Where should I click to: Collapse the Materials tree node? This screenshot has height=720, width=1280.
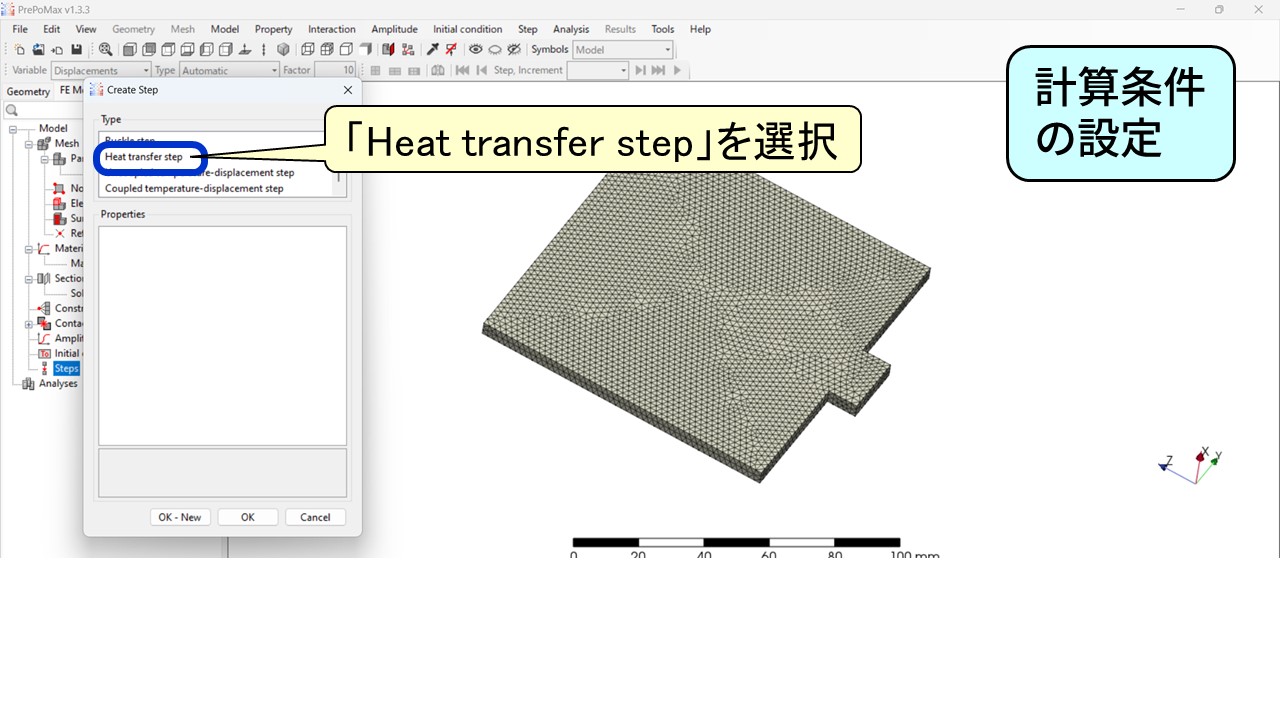point(29,248)
